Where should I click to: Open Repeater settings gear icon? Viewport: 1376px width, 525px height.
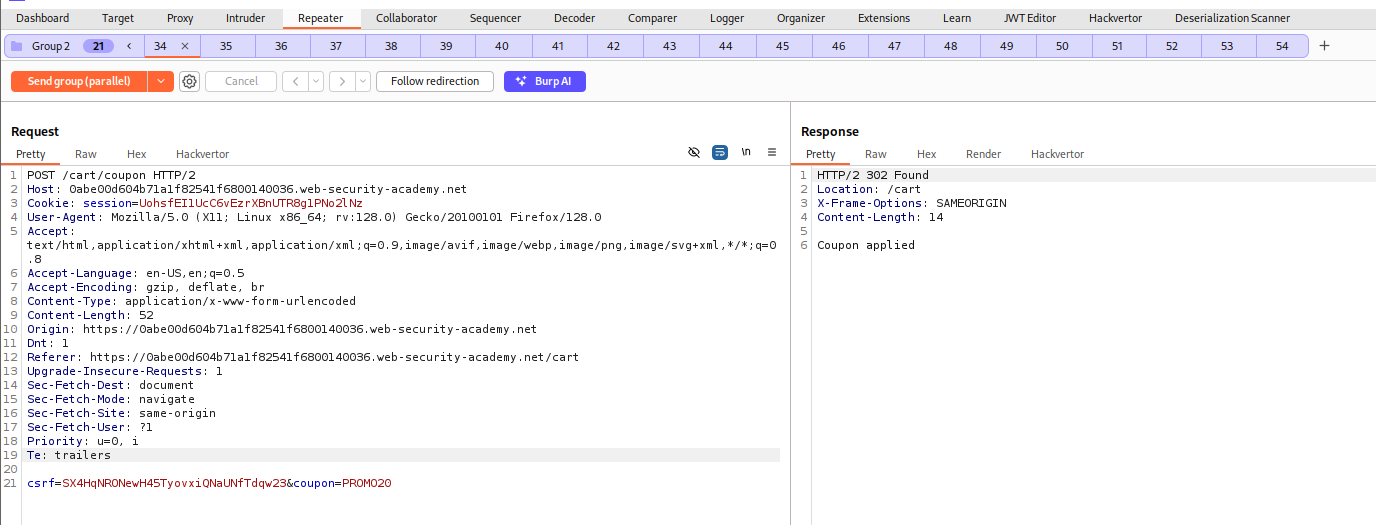tap(189, 81)
